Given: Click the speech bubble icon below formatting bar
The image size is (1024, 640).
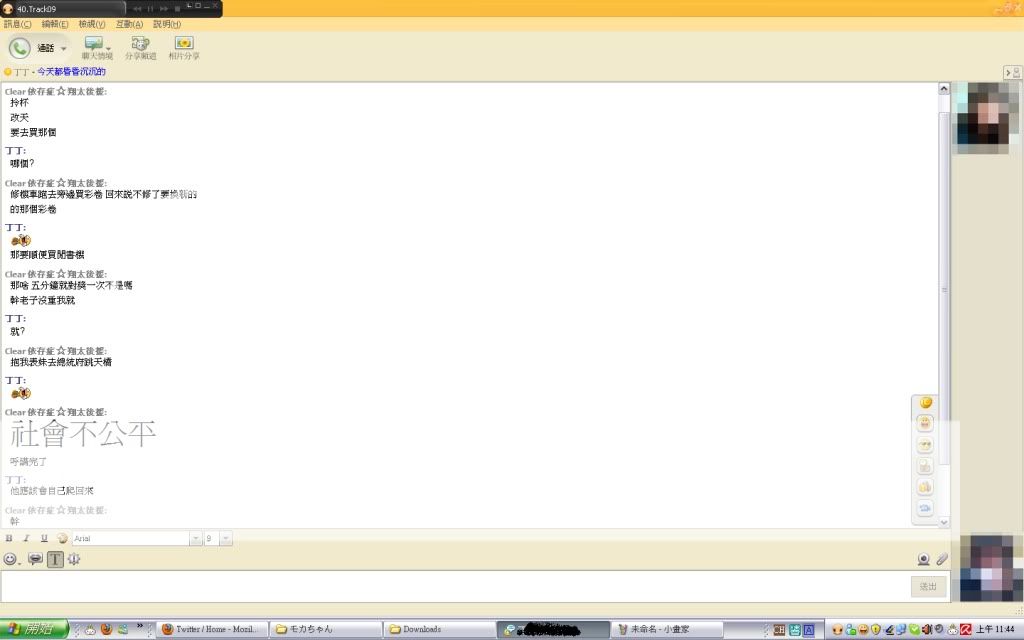Looking at the screenshot, I should coord(35,559).
